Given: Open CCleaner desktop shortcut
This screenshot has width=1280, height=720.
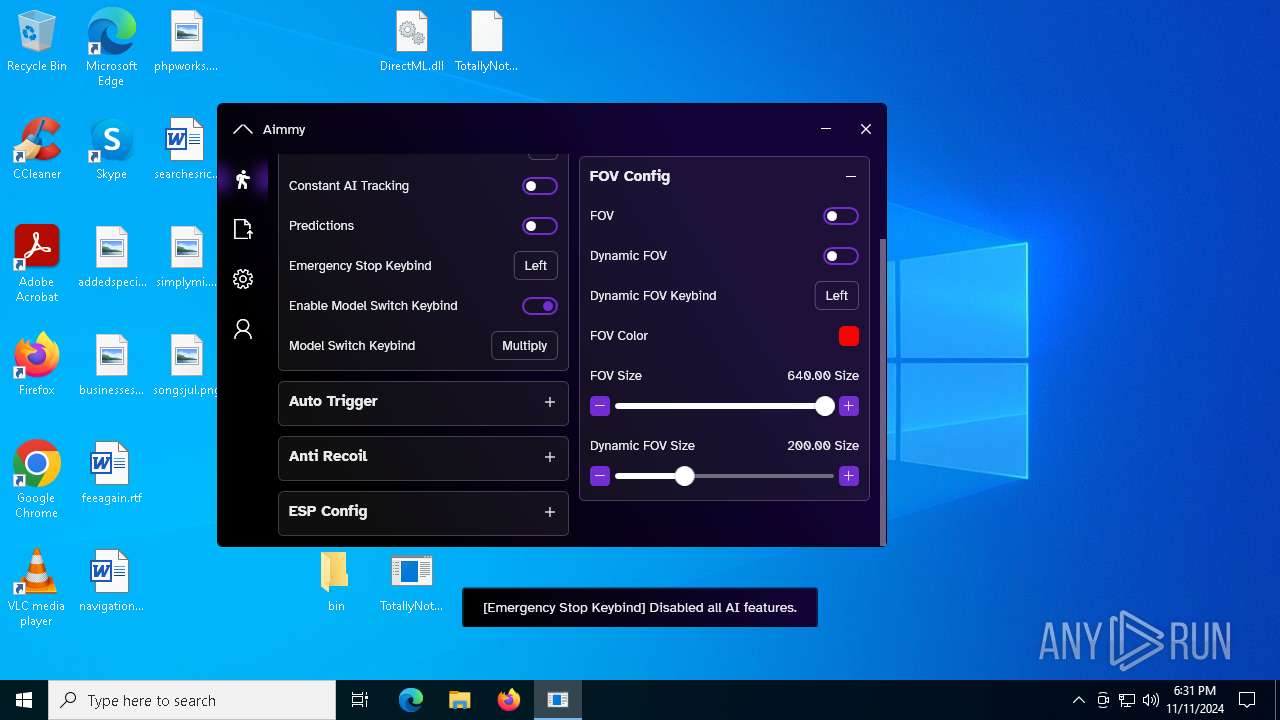Looking at the screenshot, I should [37, 149].
